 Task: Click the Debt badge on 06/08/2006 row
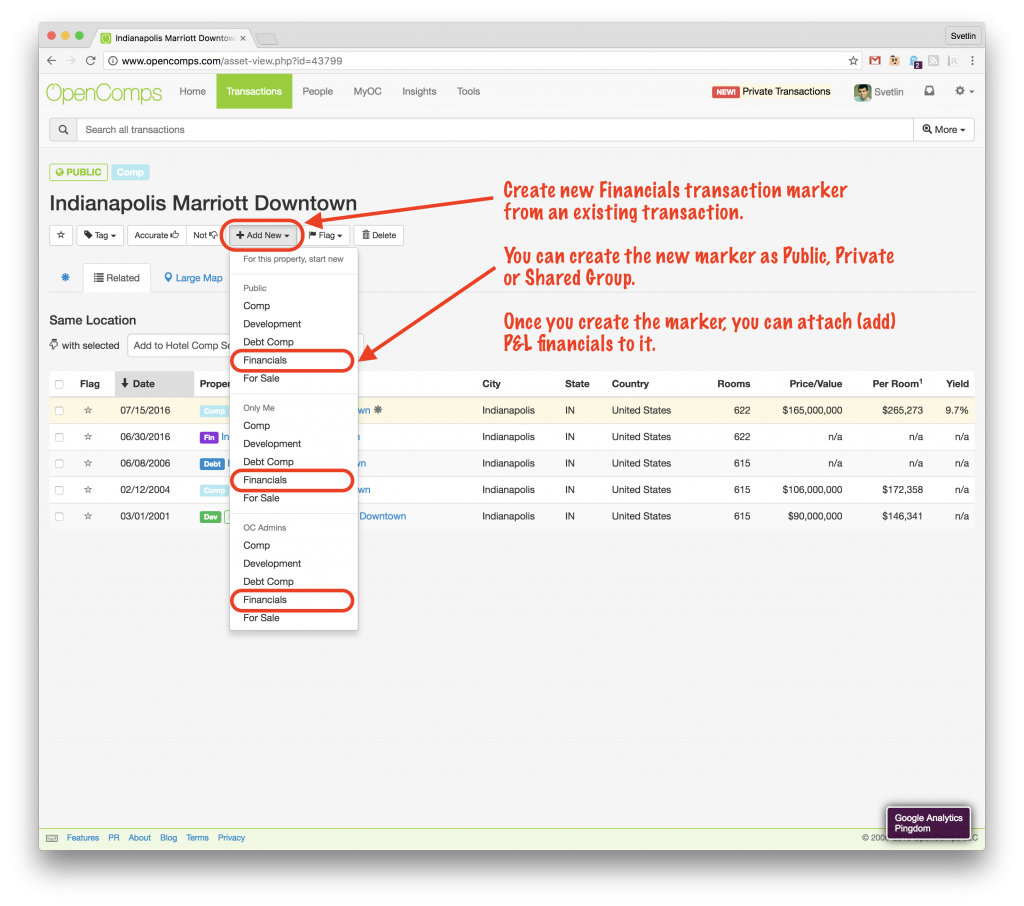click(x=212, y=464)
